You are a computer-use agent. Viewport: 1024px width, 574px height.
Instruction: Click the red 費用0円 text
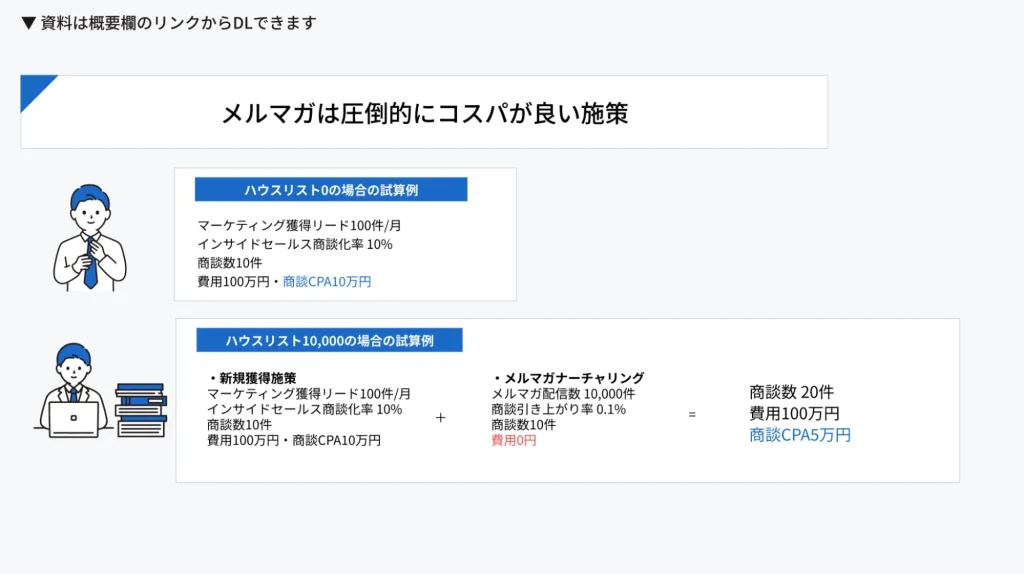[x=513, y=440]
